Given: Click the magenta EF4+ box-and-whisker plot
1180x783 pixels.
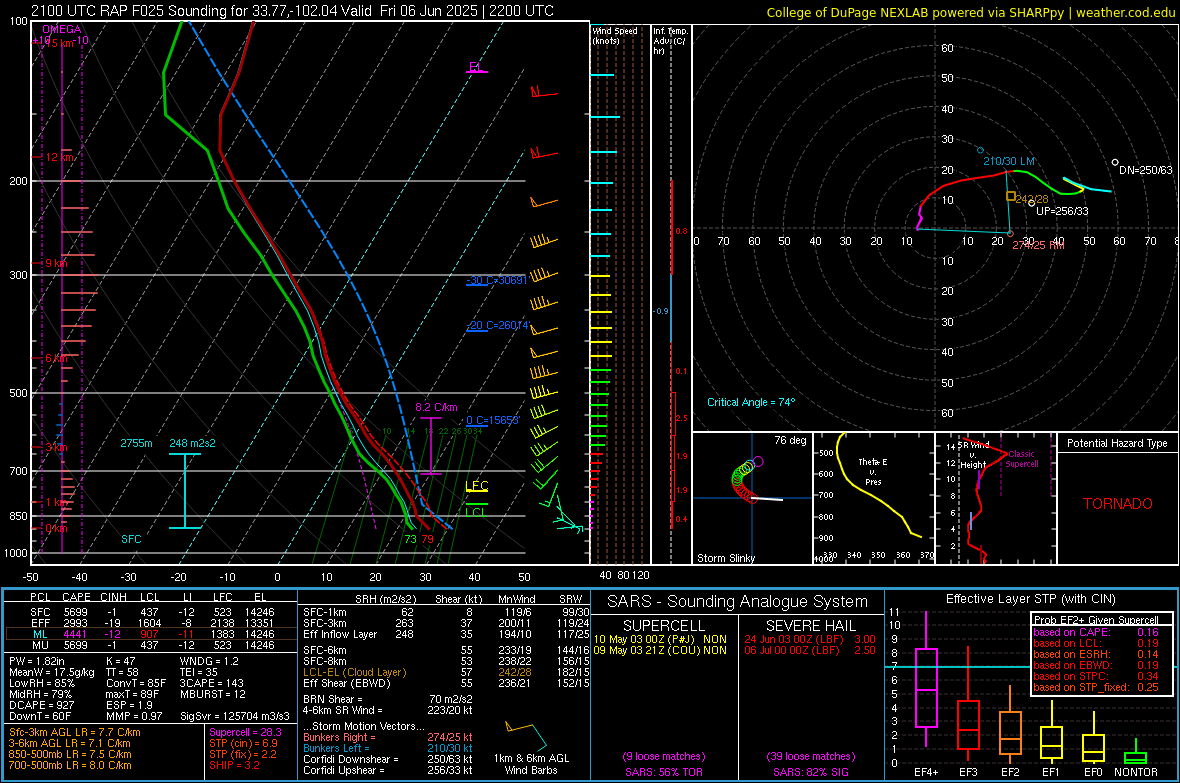Looking at the screenshot, I should point(926,680).
